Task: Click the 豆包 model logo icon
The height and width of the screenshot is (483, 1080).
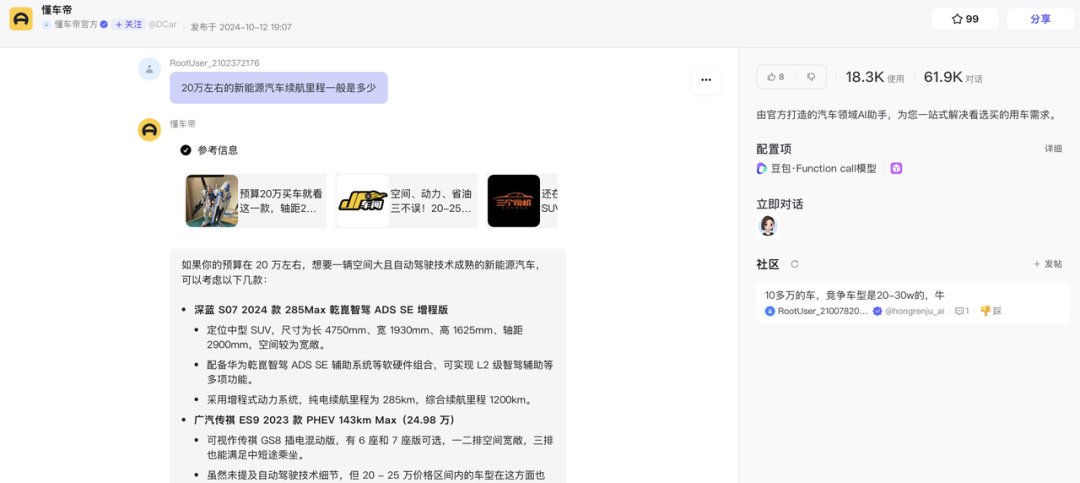Action: click(762, 168)
